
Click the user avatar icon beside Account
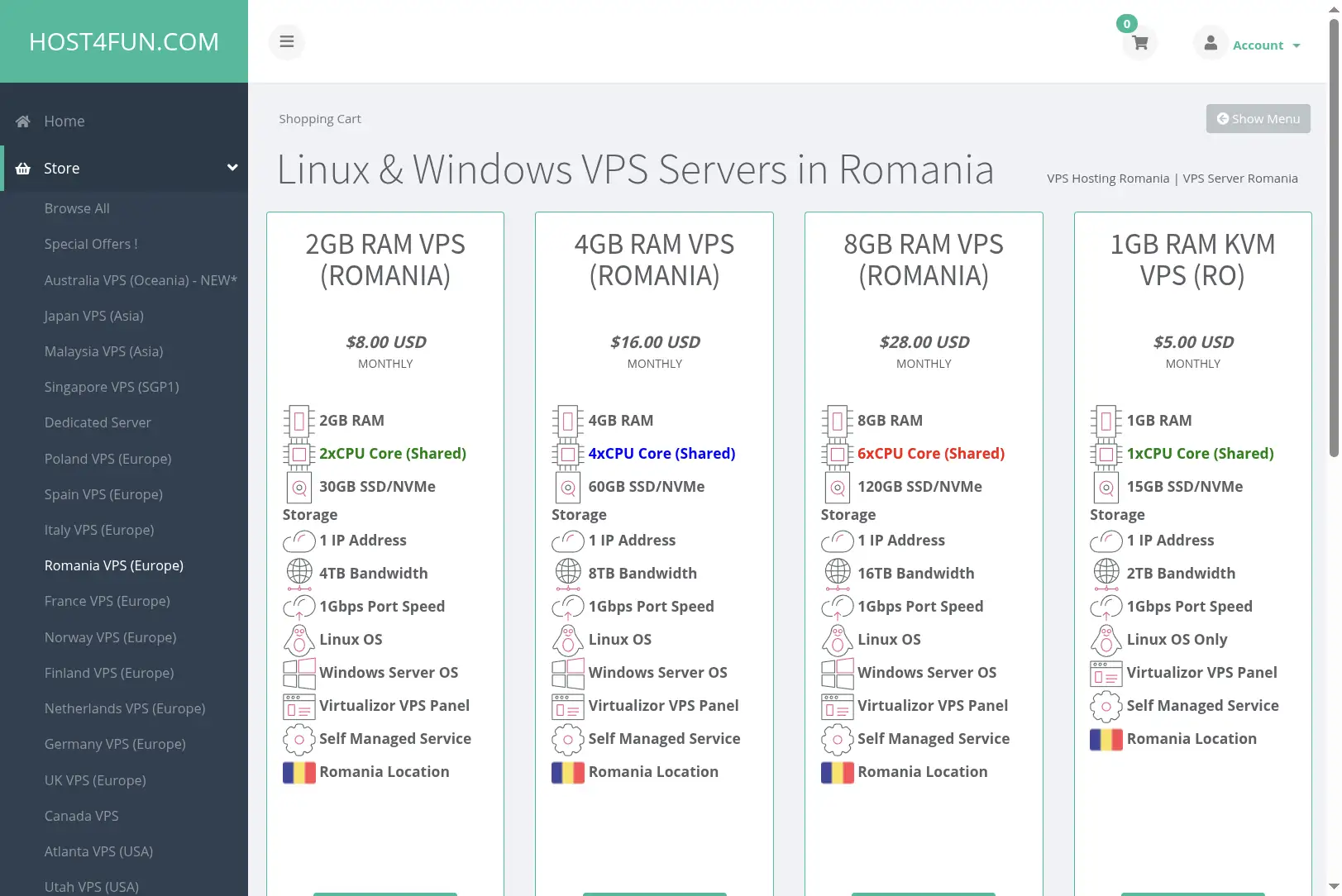[1211, 43]
